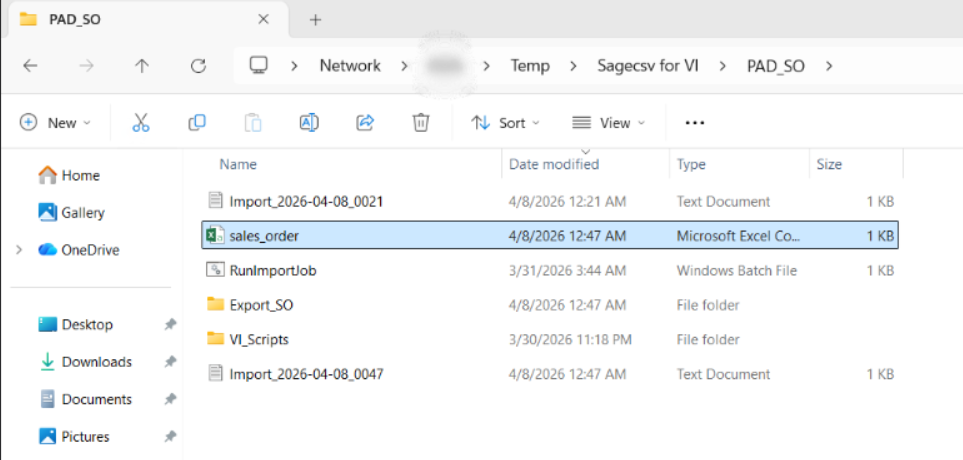Click the Share icon in toolbar
Viewport: 963px width, 460px height.
pyautogui.click(x=365, y=123)
